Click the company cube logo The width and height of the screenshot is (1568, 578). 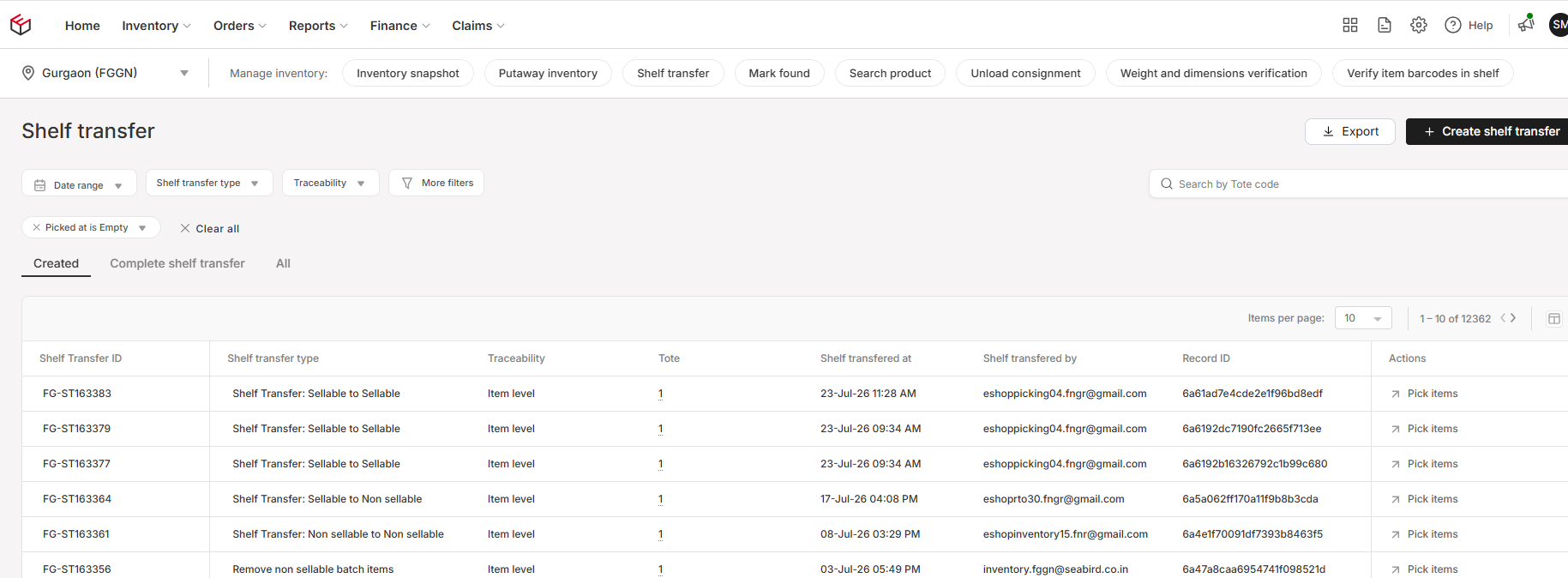click(21, 25)
